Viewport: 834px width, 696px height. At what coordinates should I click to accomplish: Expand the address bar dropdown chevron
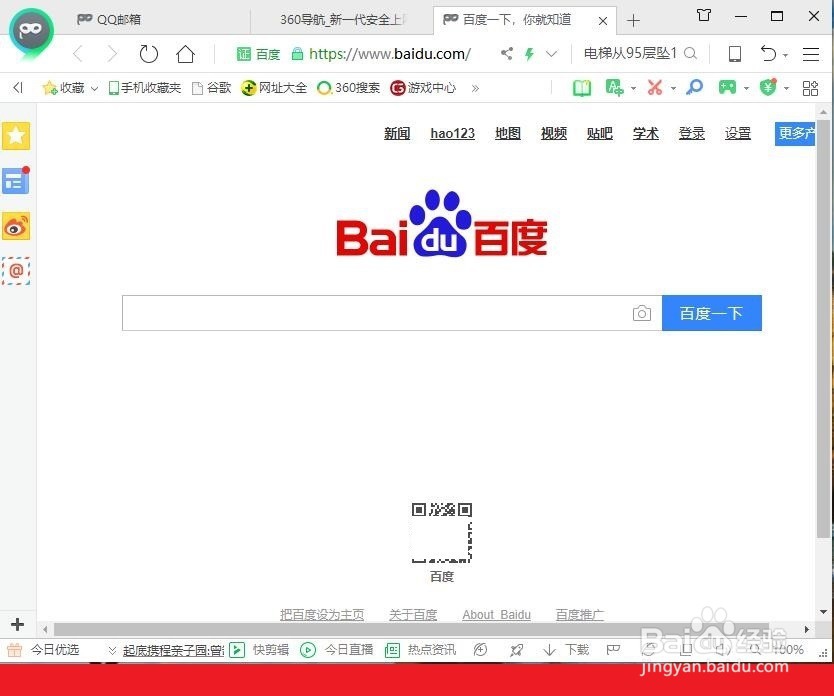pyautogui.click(x=552, y=54)
